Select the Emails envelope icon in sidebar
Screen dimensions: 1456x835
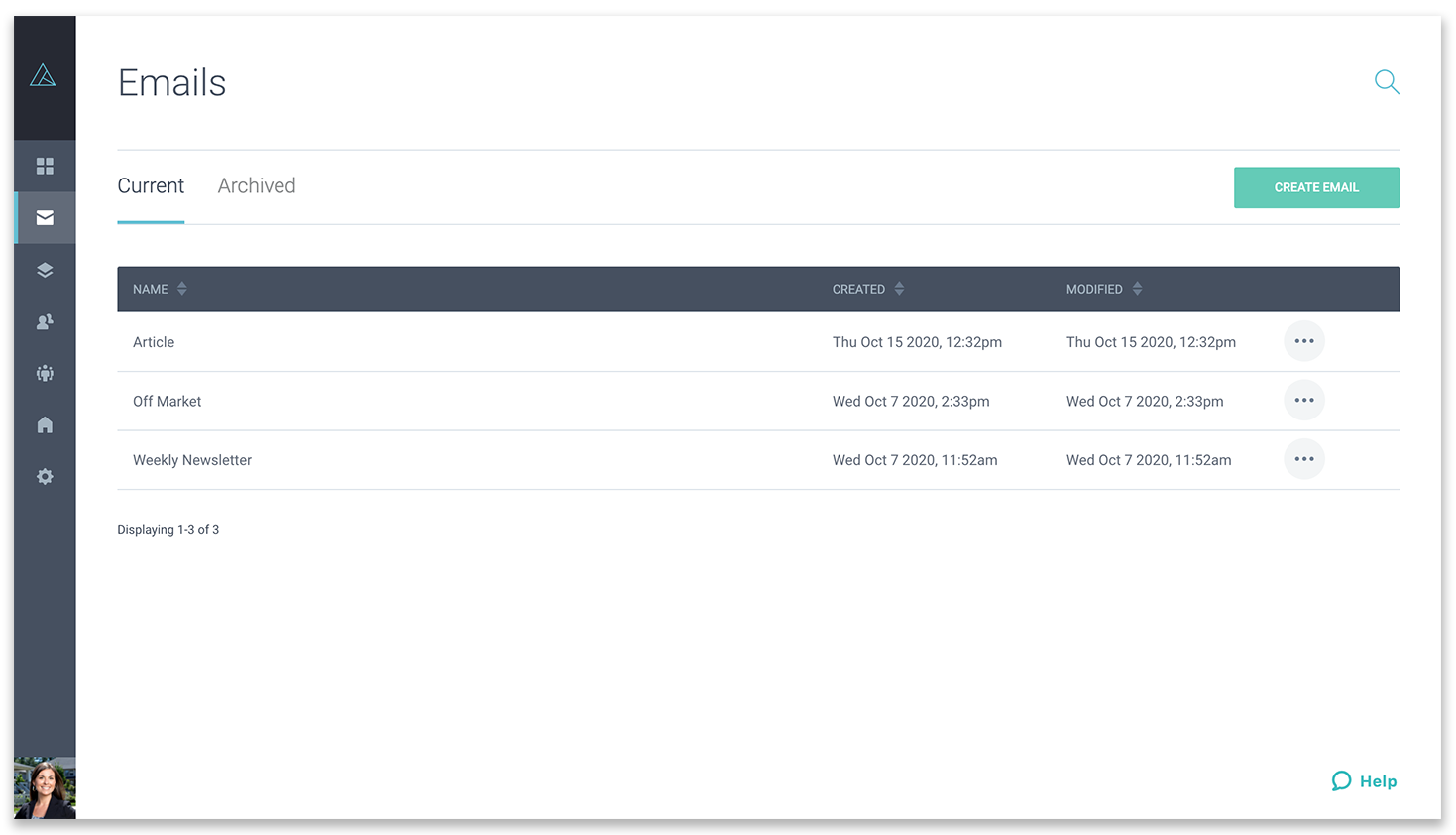pos(45,217)
